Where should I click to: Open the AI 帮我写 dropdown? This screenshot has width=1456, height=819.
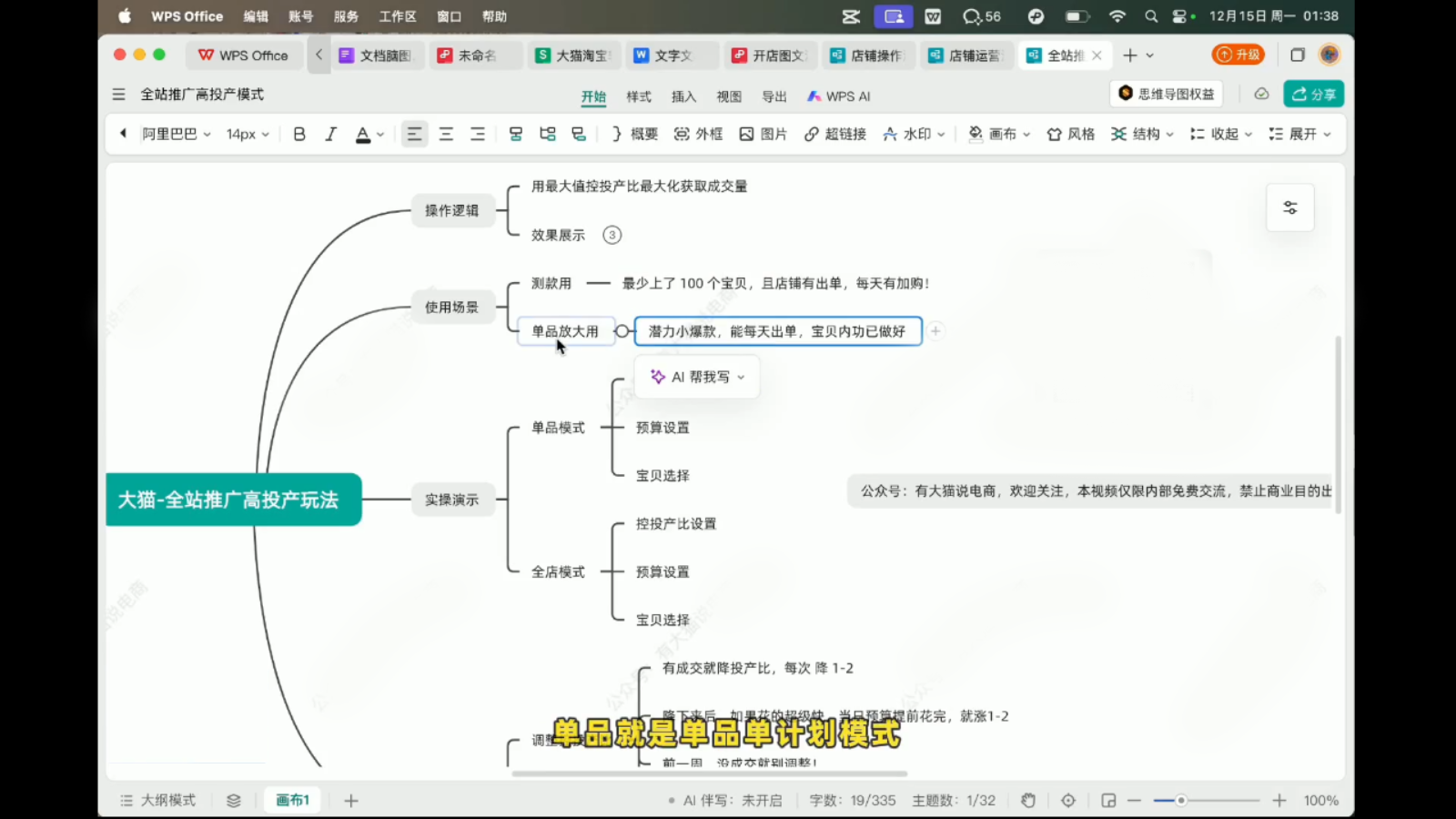tap(698, 377)
